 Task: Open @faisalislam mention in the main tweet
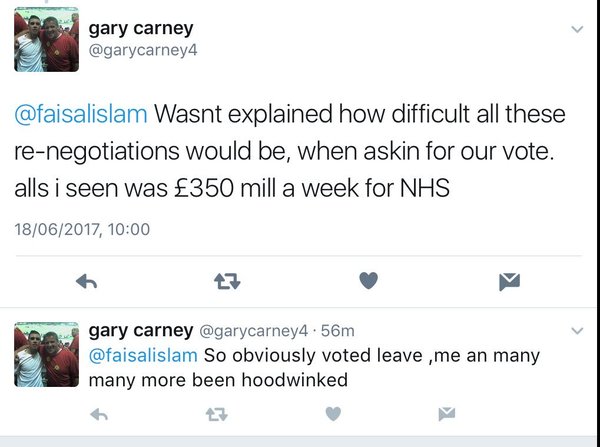(81, 115)
